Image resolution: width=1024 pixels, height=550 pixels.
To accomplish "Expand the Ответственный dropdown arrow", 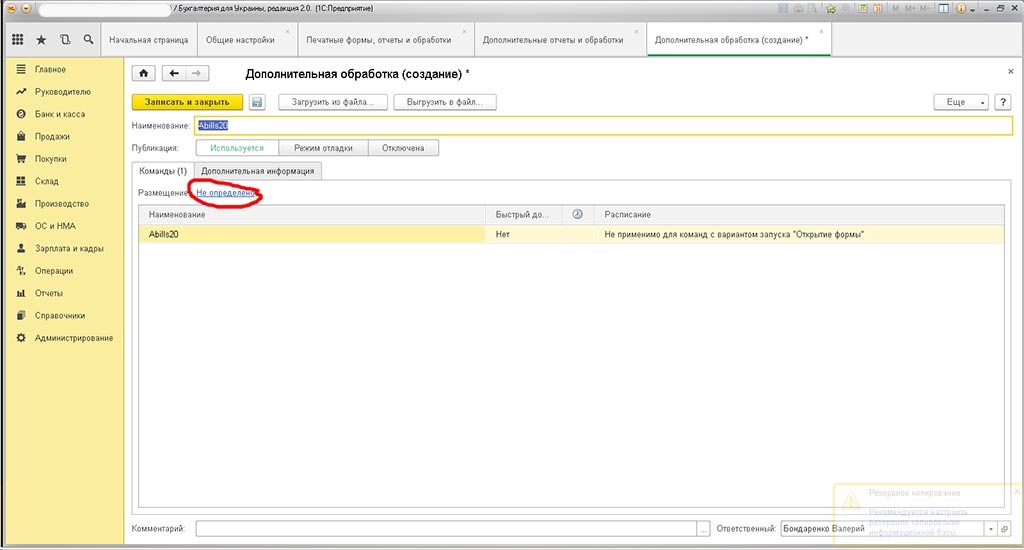I will [990, 528].
